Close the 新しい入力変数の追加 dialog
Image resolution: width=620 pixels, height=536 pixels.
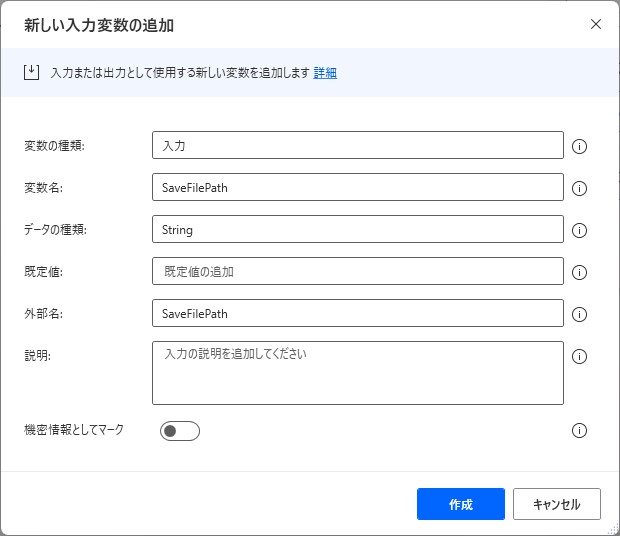coord(596,24)
